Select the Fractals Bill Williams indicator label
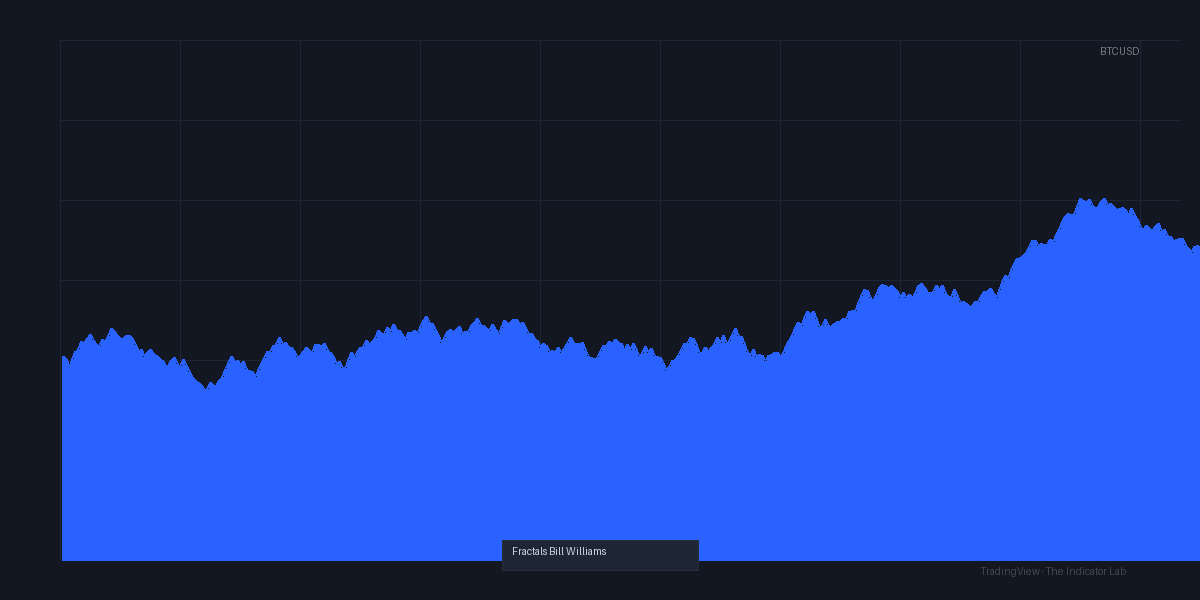This screenshot has width=1200, height=600. tap(559, 552)
